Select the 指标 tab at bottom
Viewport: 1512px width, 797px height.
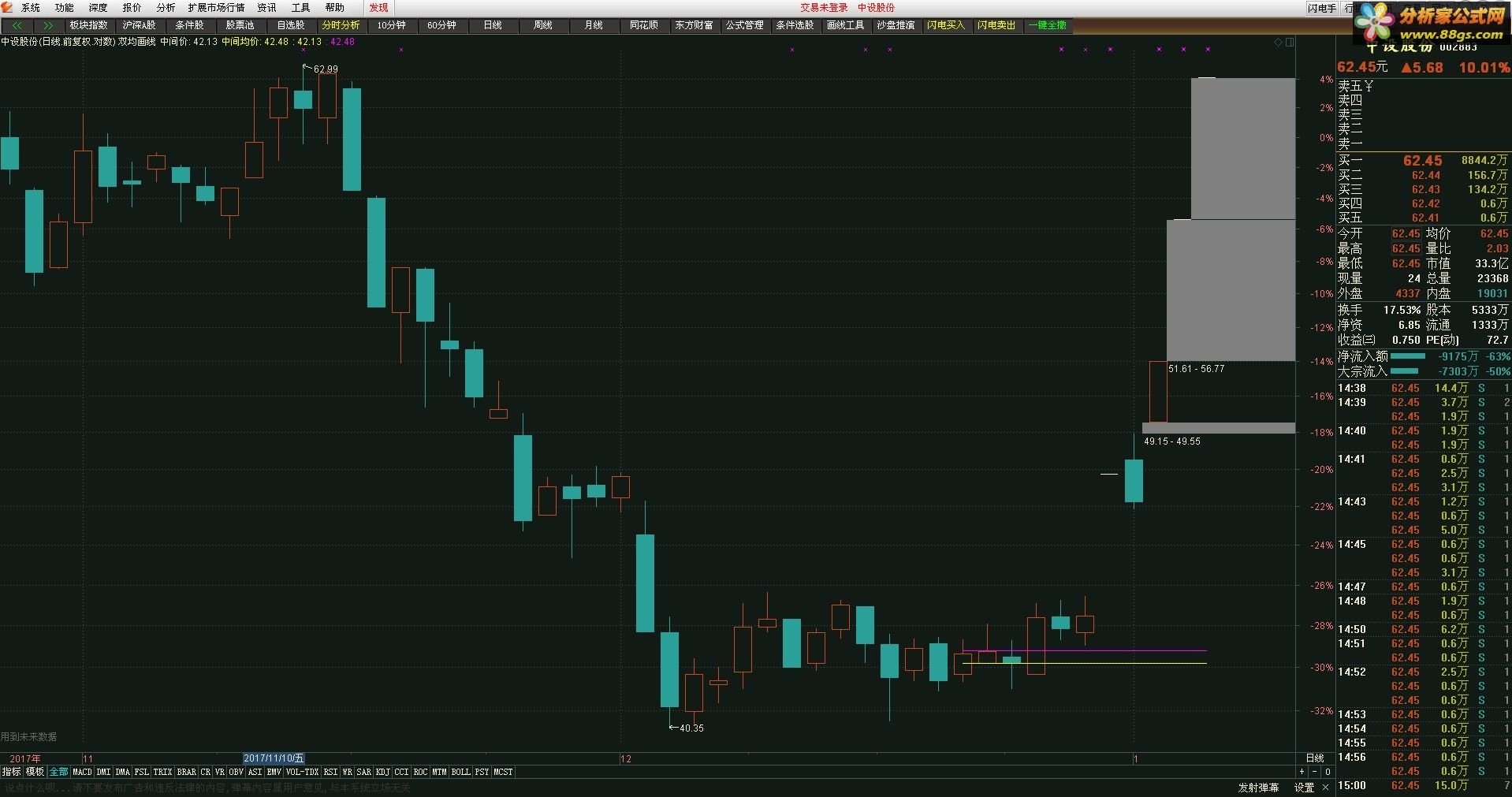pyautogui.click(x=11, y=772)
